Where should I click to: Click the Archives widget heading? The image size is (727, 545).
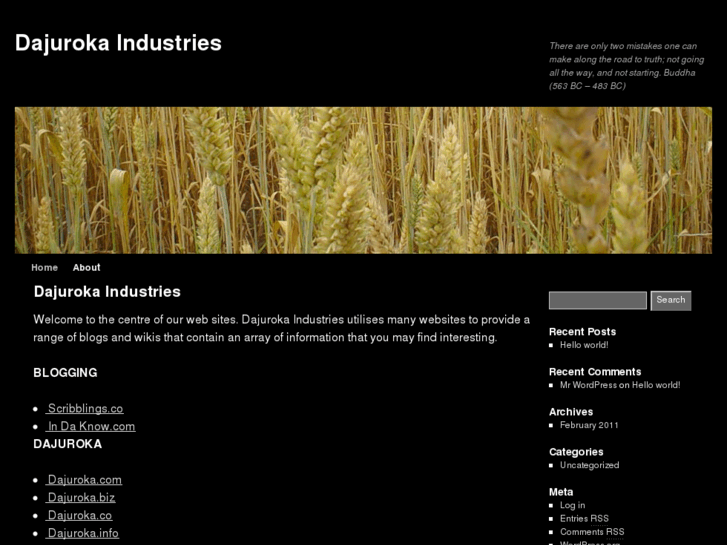pyautogui.click(x=571, y=412)
